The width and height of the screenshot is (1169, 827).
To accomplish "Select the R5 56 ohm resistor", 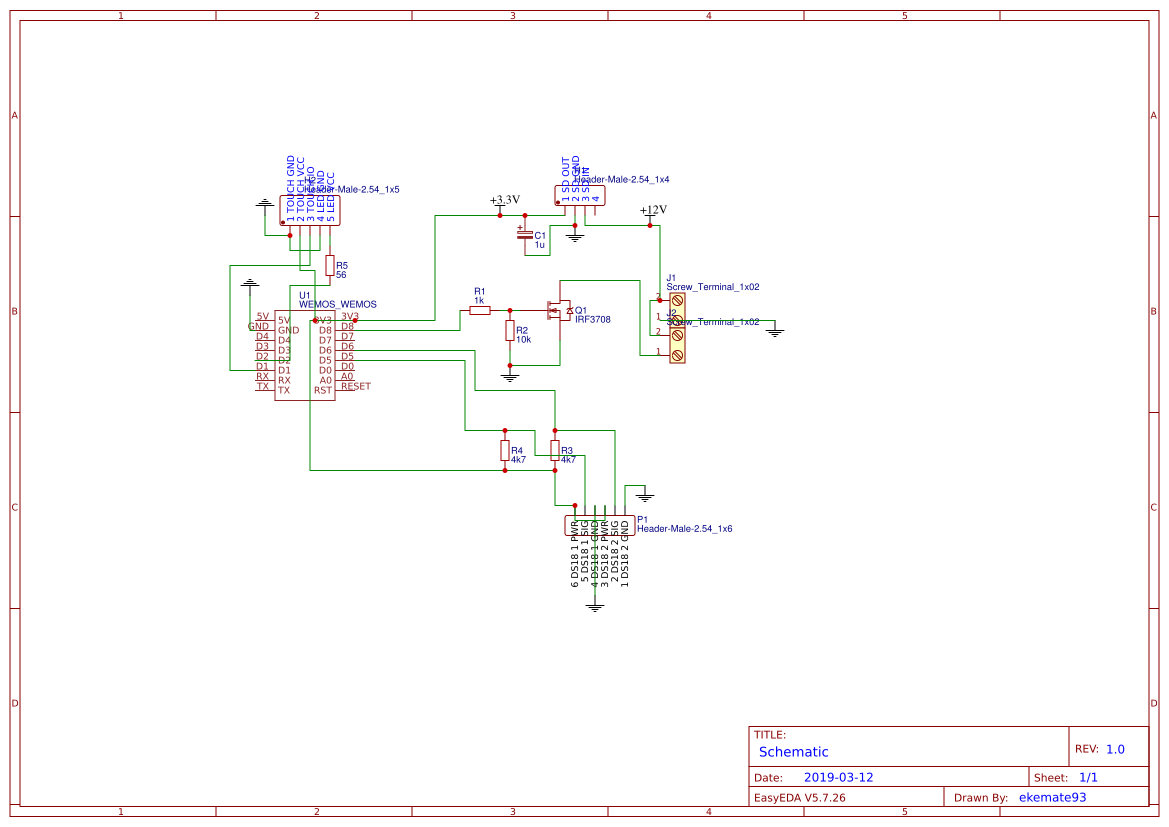I will click(330, 265).
